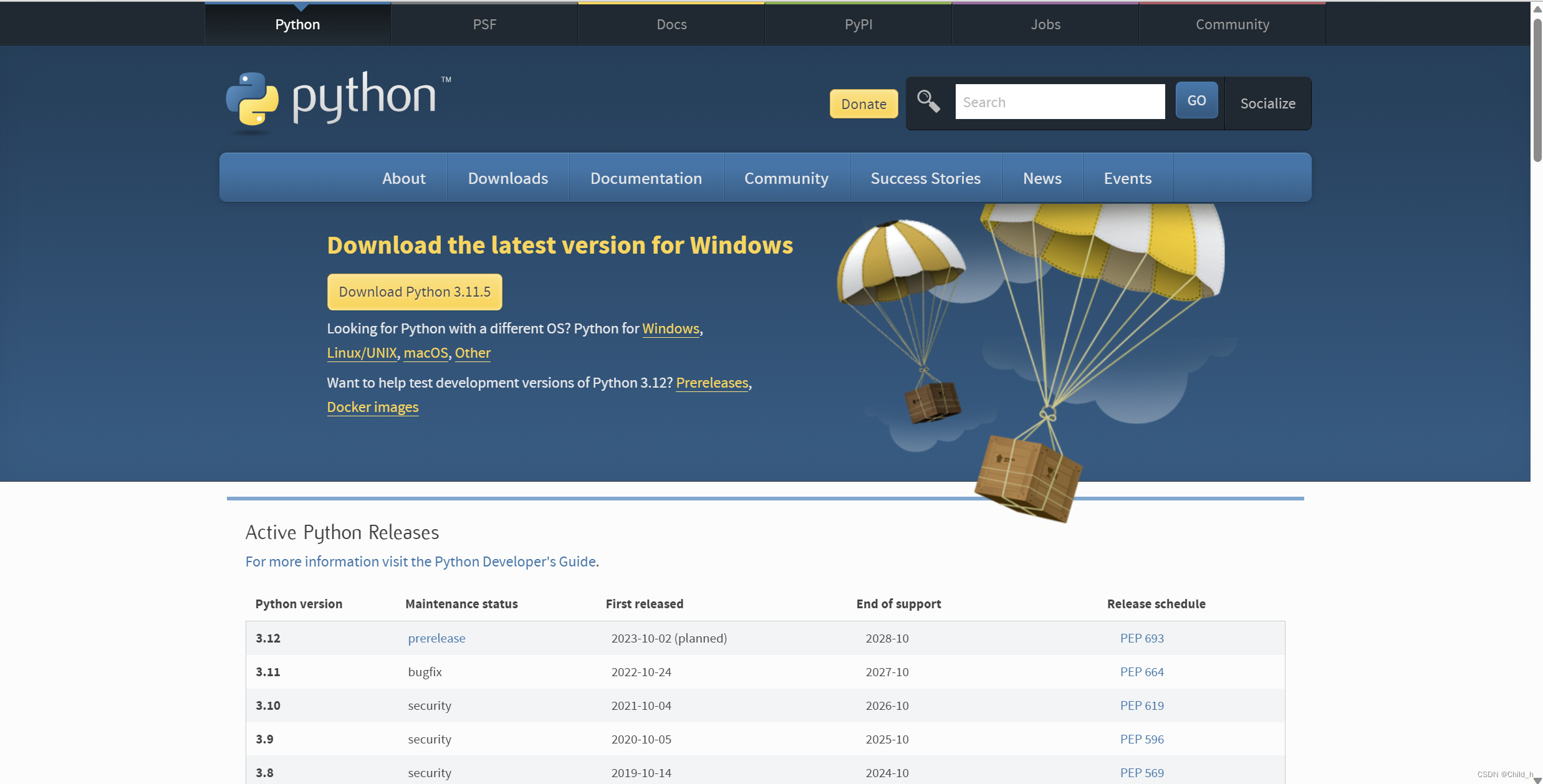Open the PEP 693 release schedule
The width and height of the screenshot is (1543, 784).
1142,638
